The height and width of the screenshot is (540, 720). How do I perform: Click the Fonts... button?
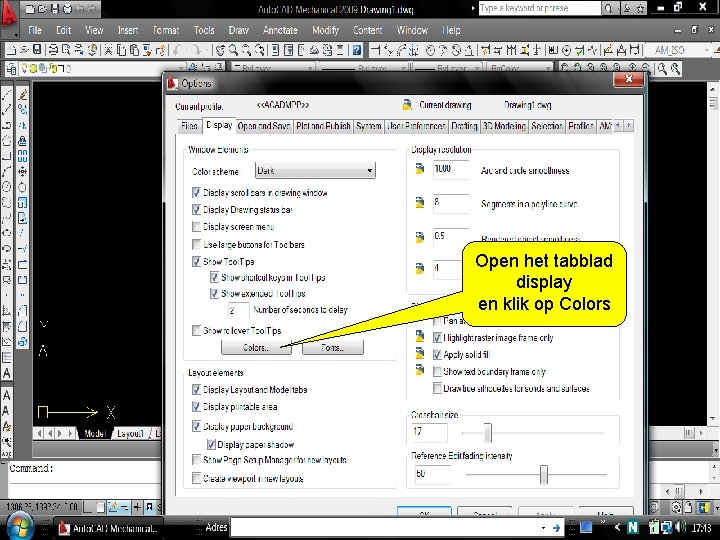(x=333, y=348)
